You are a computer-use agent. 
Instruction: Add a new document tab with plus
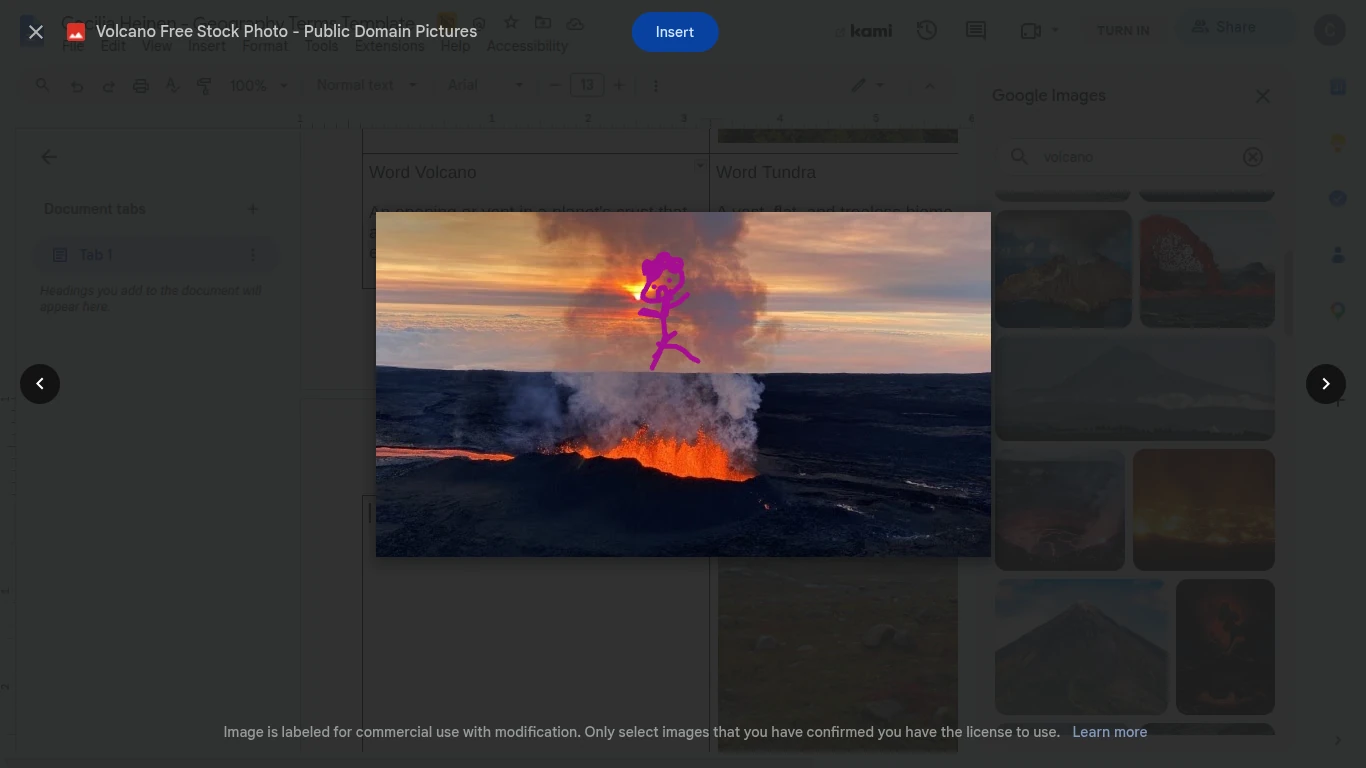click(253, 209)
